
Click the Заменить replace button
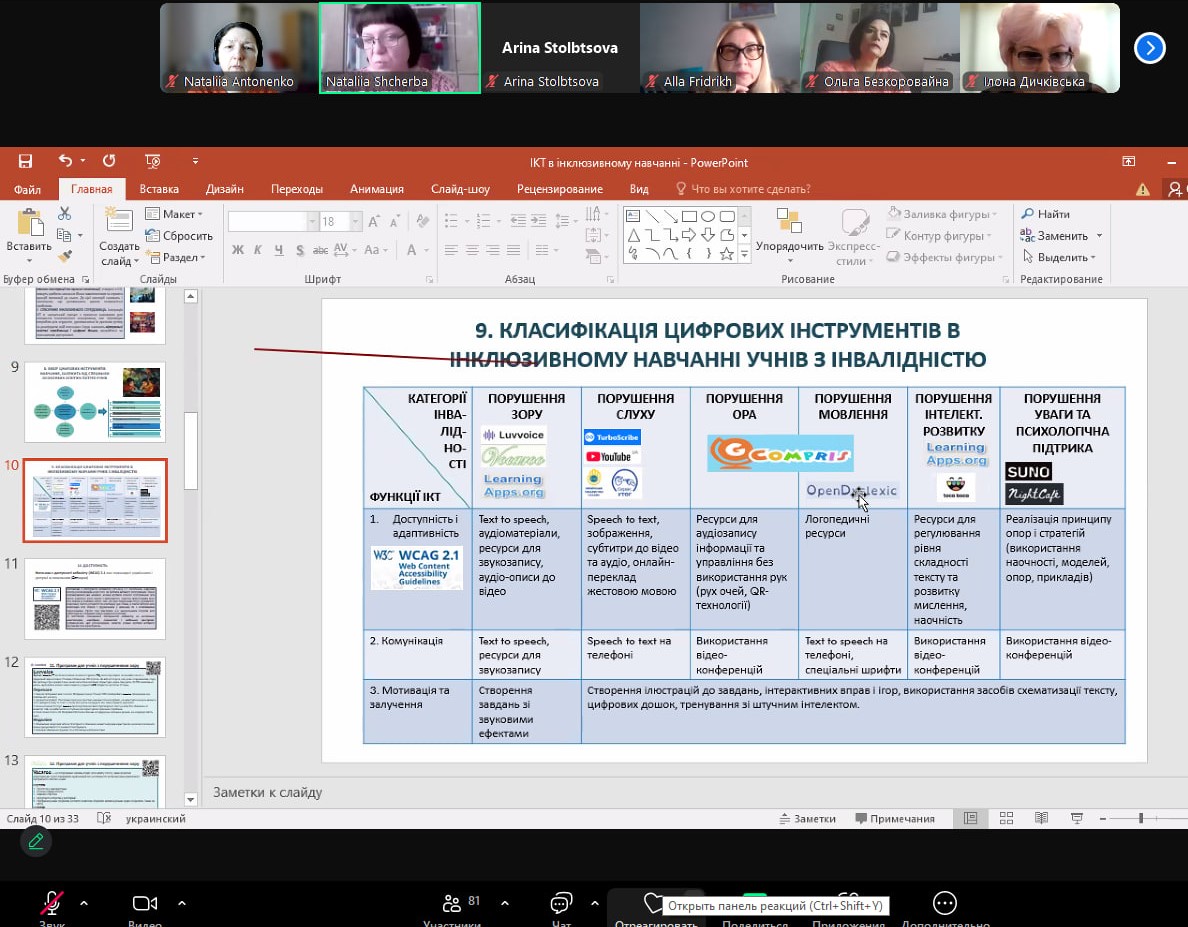pyautogui.click(x=1054, y=236)
